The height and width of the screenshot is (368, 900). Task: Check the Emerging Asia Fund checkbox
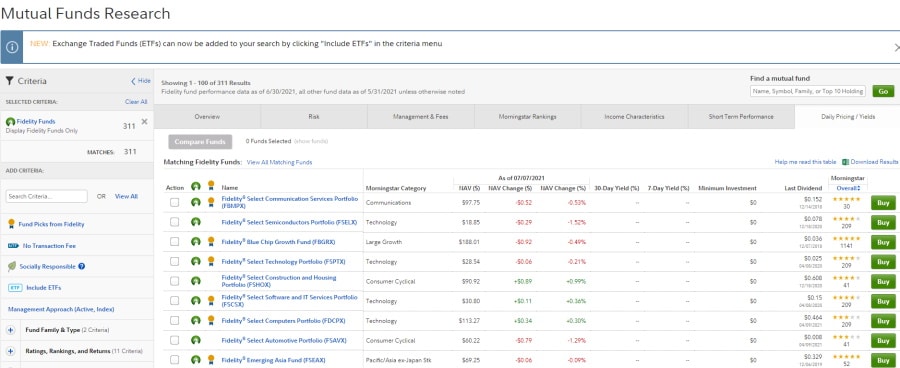click(x=174, y=359)
